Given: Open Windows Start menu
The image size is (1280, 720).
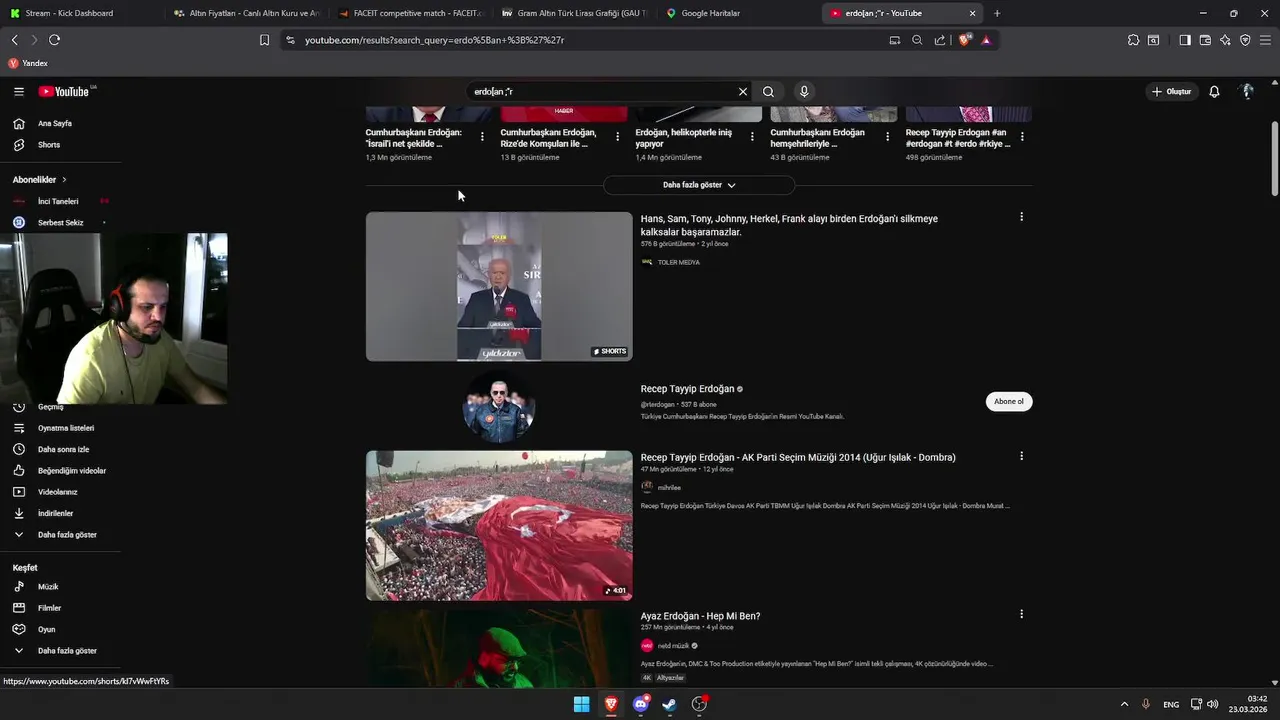Looking at the screenshot, I should point(581,704).
